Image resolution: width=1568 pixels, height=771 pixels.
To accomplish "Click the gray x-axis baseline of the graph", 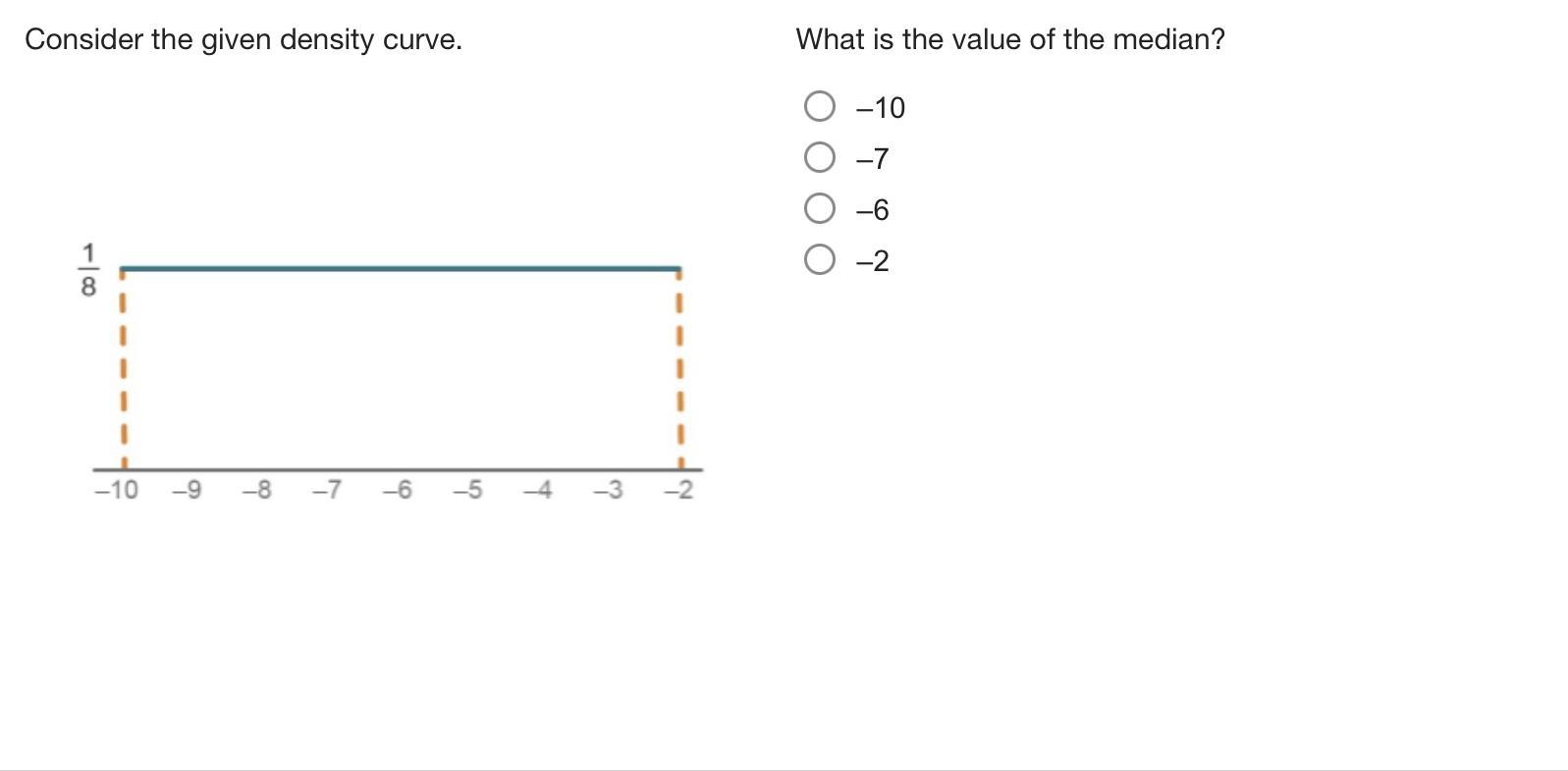I will tap(398, 469).
